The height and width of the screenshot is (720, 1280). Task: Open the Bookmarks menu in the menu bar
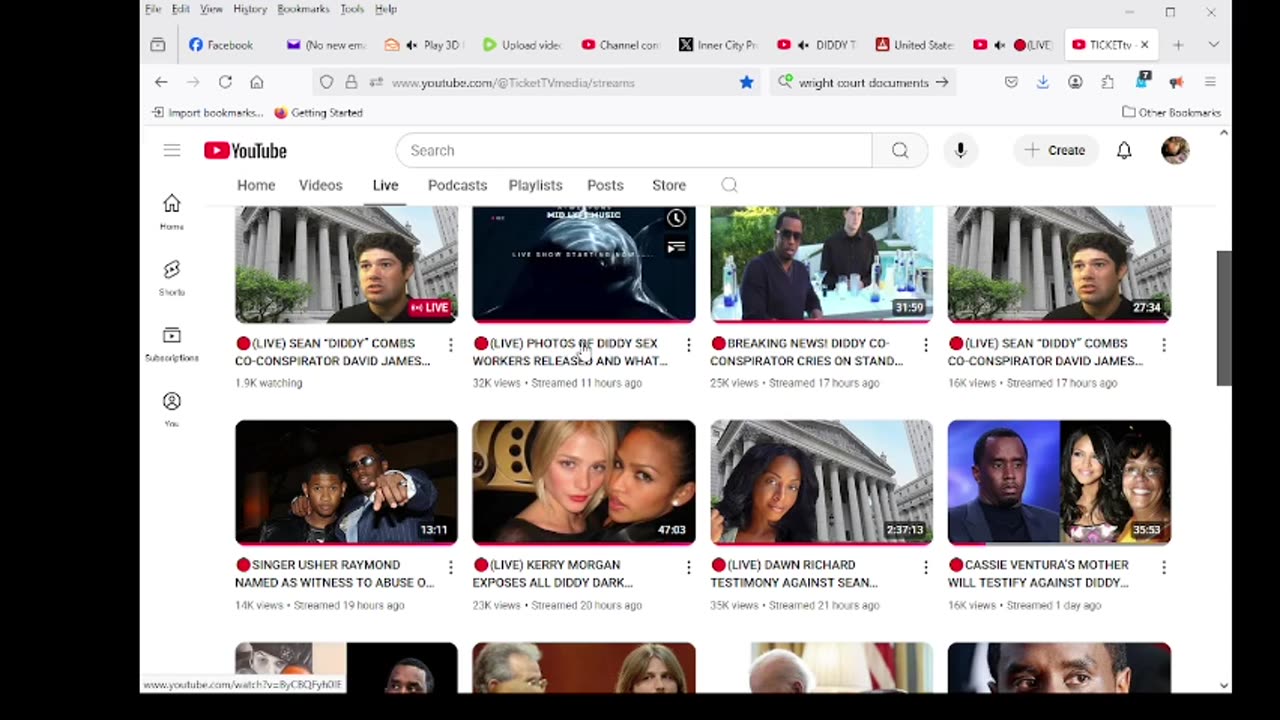tap(303, 9)
